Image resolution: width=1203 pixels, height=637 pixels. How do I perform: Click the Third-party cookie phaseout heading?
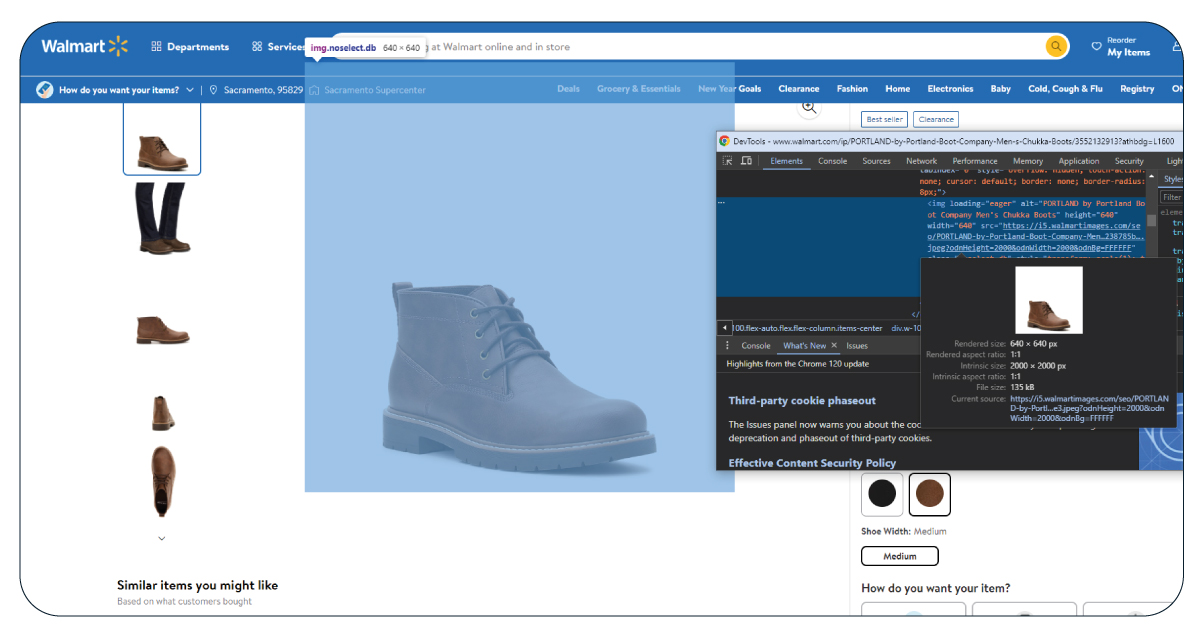[x=802, y=401]
